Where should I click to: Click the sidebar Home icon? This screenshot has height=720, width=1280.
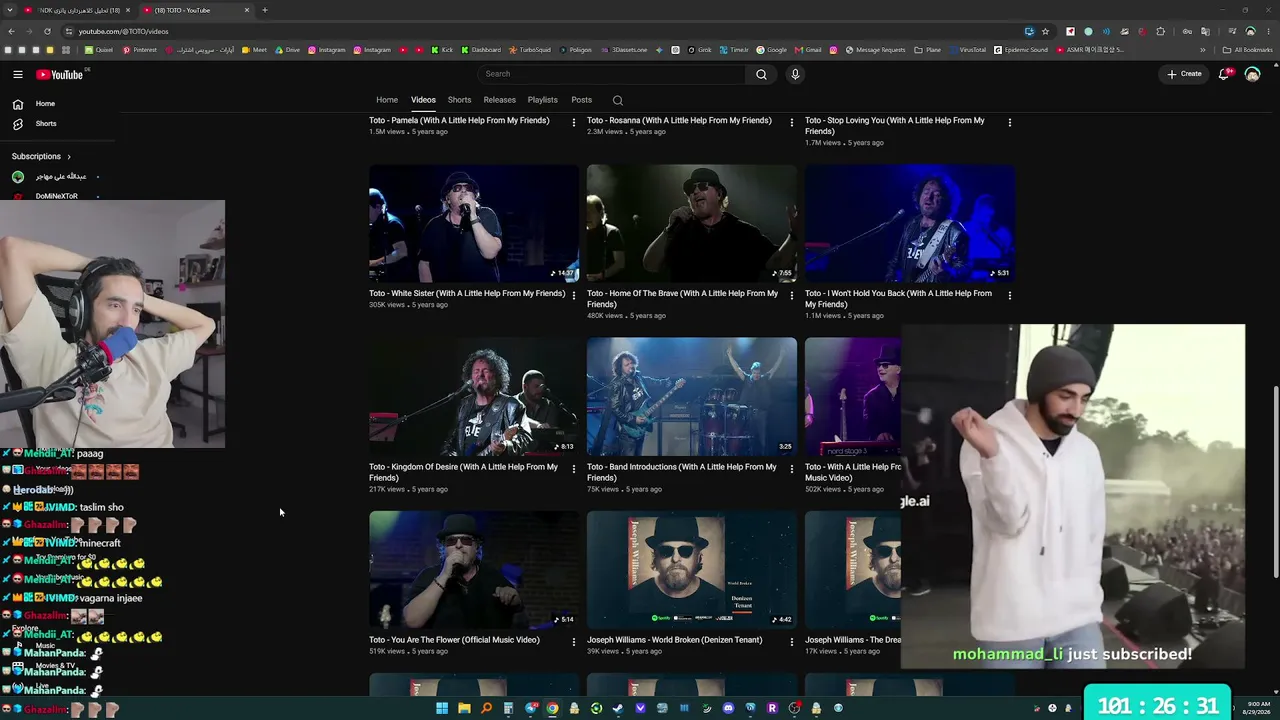coord(18,104)
